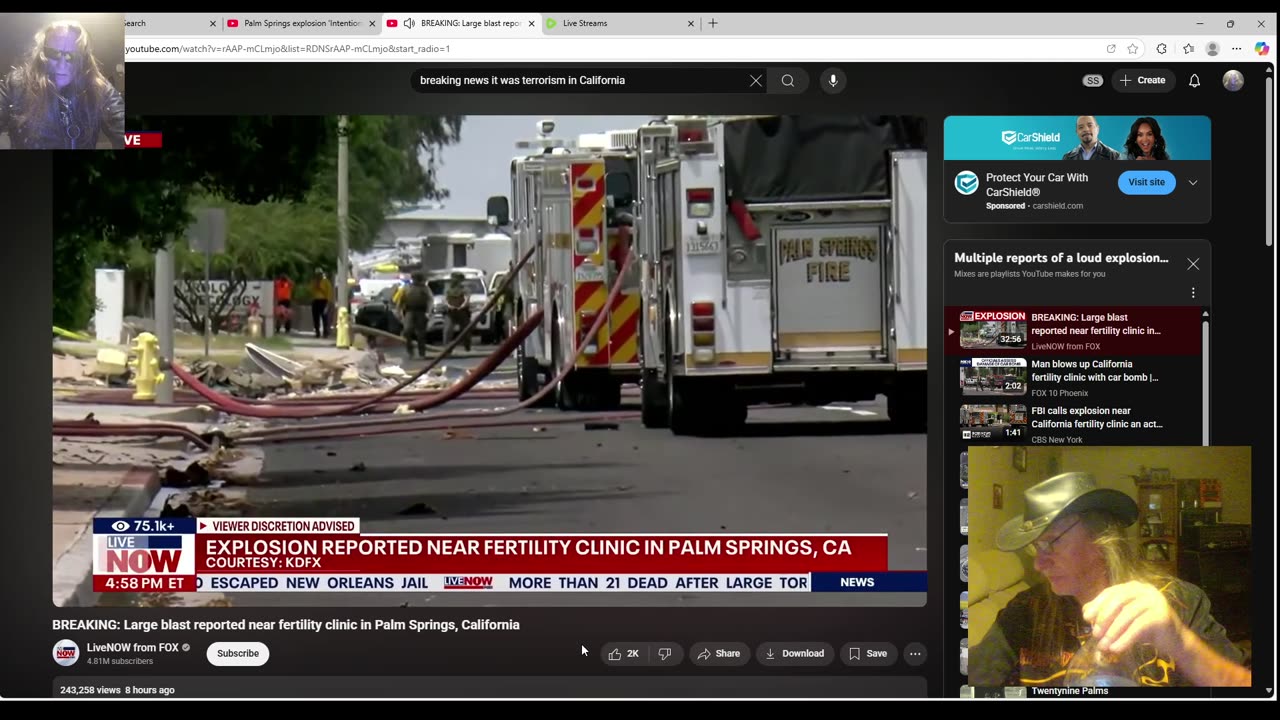Open more actions ellipsis below the video

(915, 654)
